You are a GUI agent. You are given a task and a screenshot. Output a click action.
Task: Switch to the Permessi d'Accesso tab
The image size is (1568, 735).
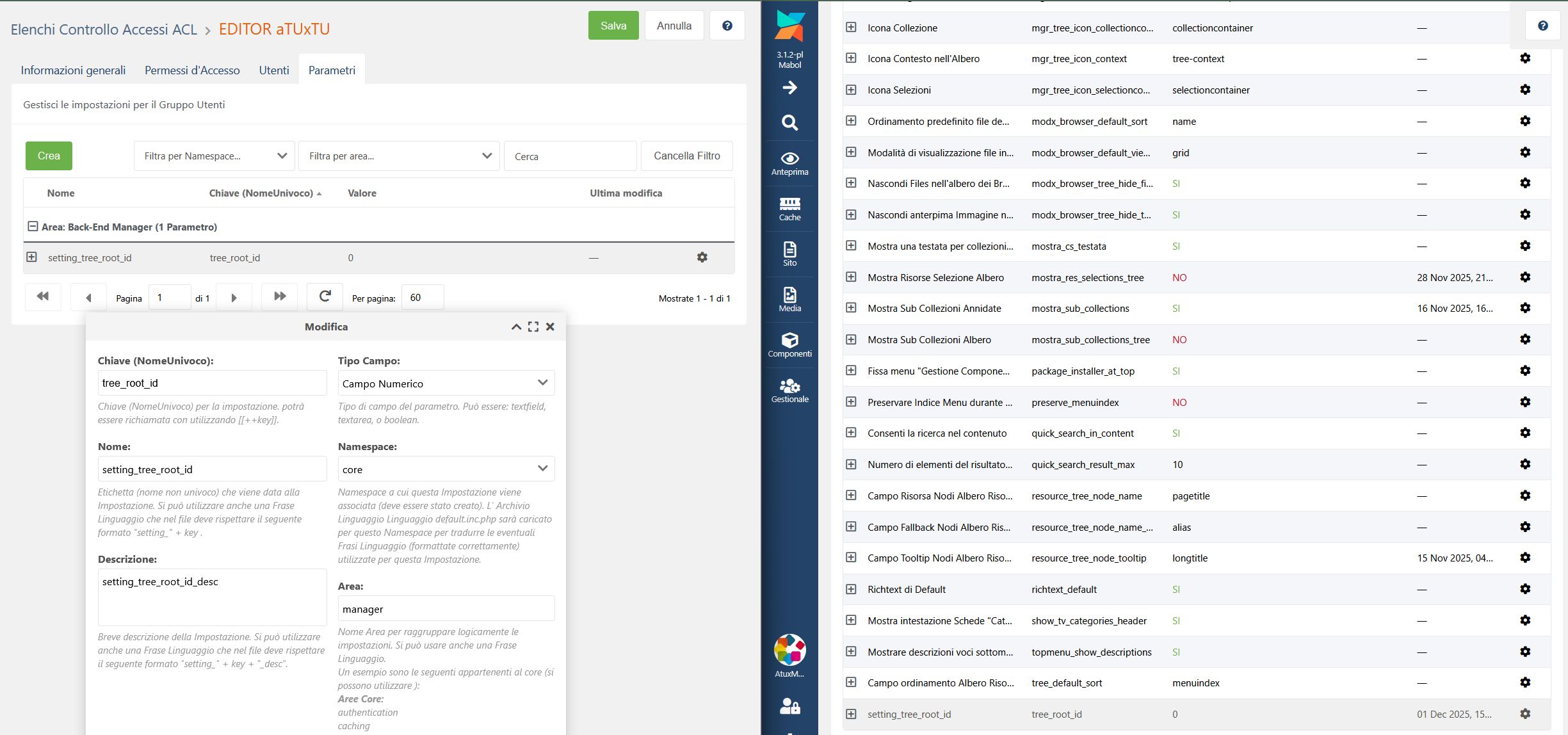click(192, 70)
